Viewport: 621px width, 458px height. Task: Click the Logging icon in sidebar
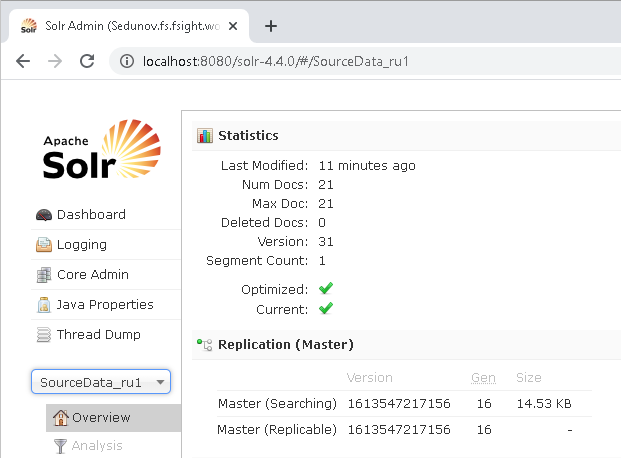pyautogui.click(x=43, y=245)
